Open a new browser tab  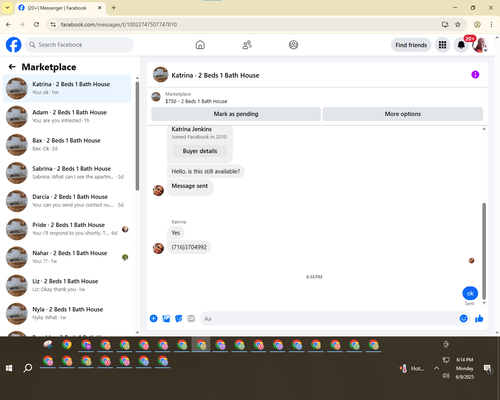click(114, 8)
